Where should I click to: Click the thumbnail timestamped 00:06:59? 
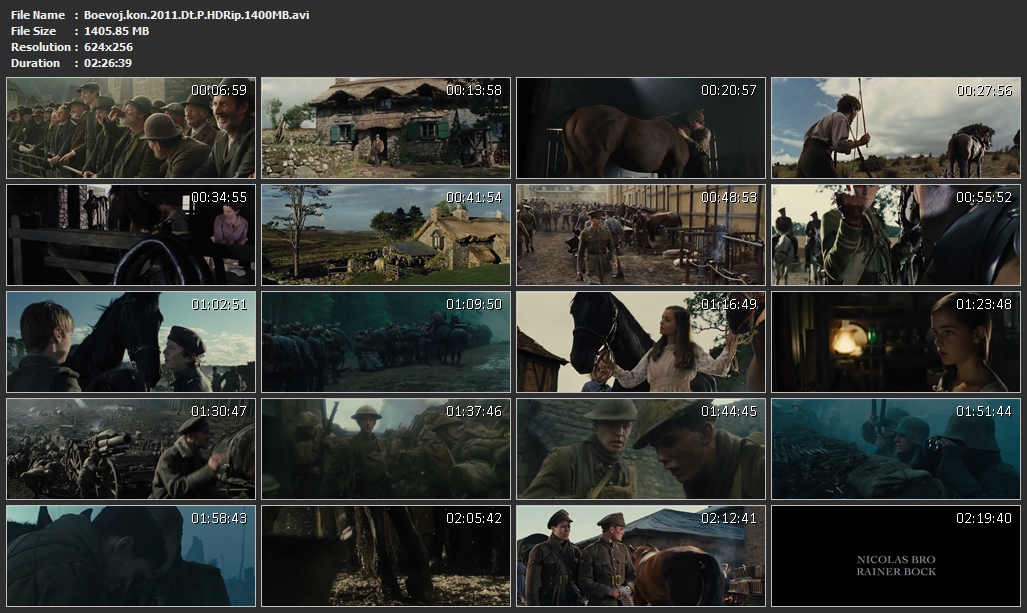pos(131,128)
